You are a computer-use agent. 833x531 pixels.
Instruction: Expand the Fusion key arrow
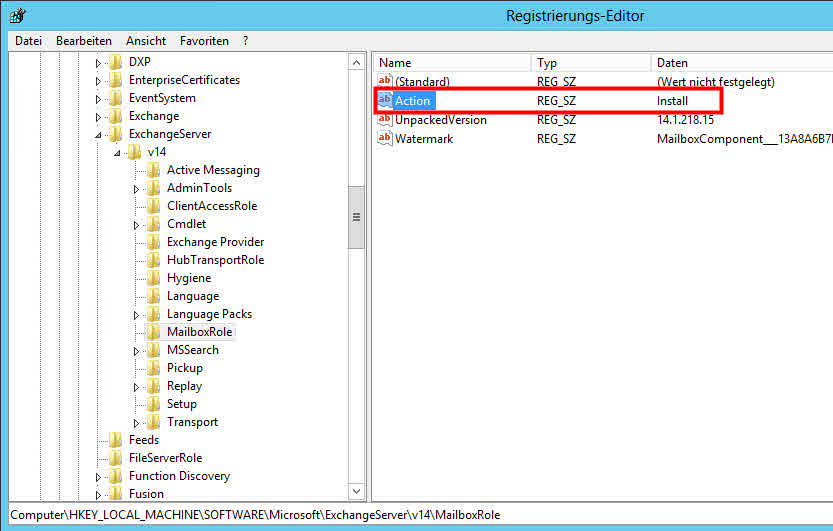[98, 495]
